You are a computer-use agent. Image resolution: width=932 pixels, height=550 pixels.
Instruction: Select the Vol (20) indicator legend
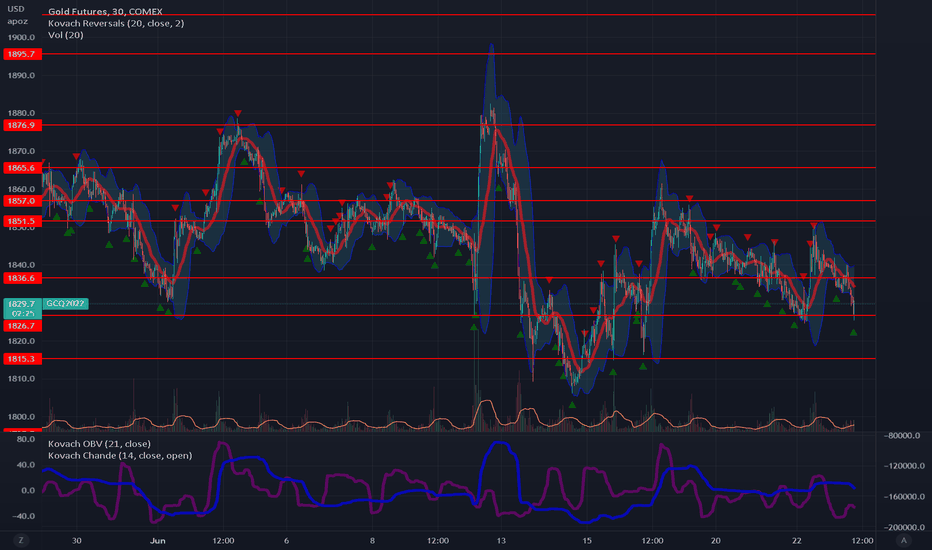(x=65, y=35)
